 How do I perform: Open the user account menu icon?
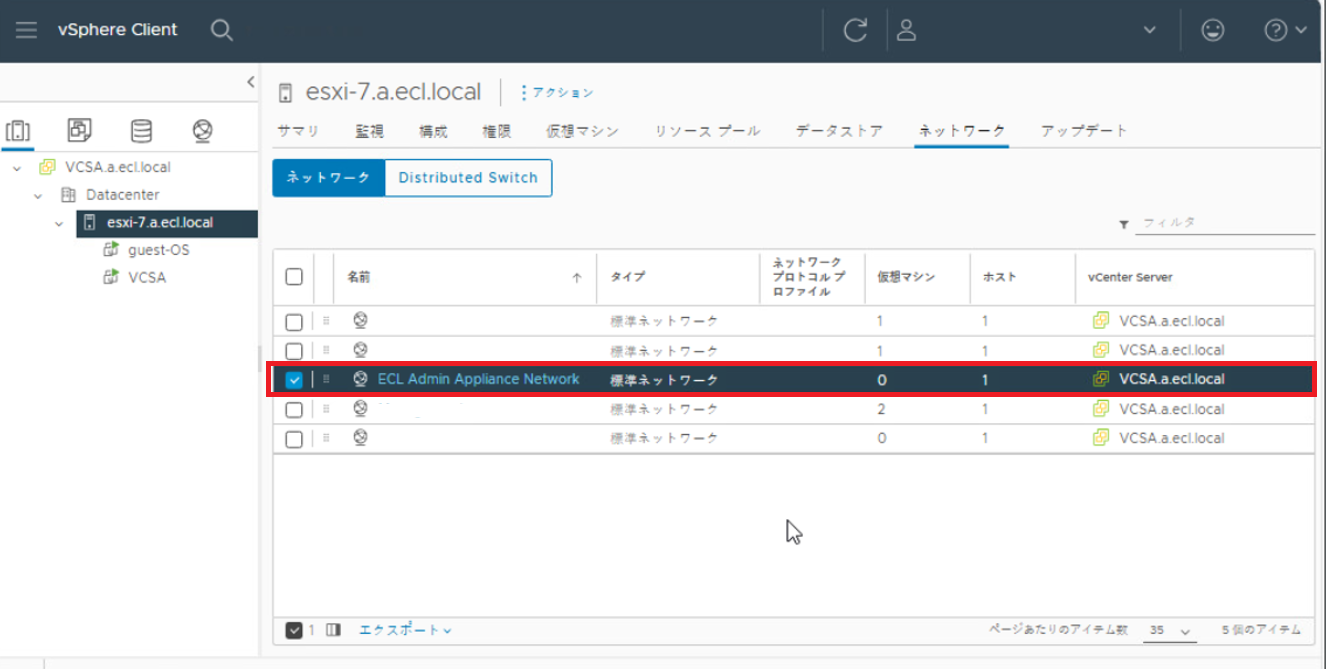(907, 30)
